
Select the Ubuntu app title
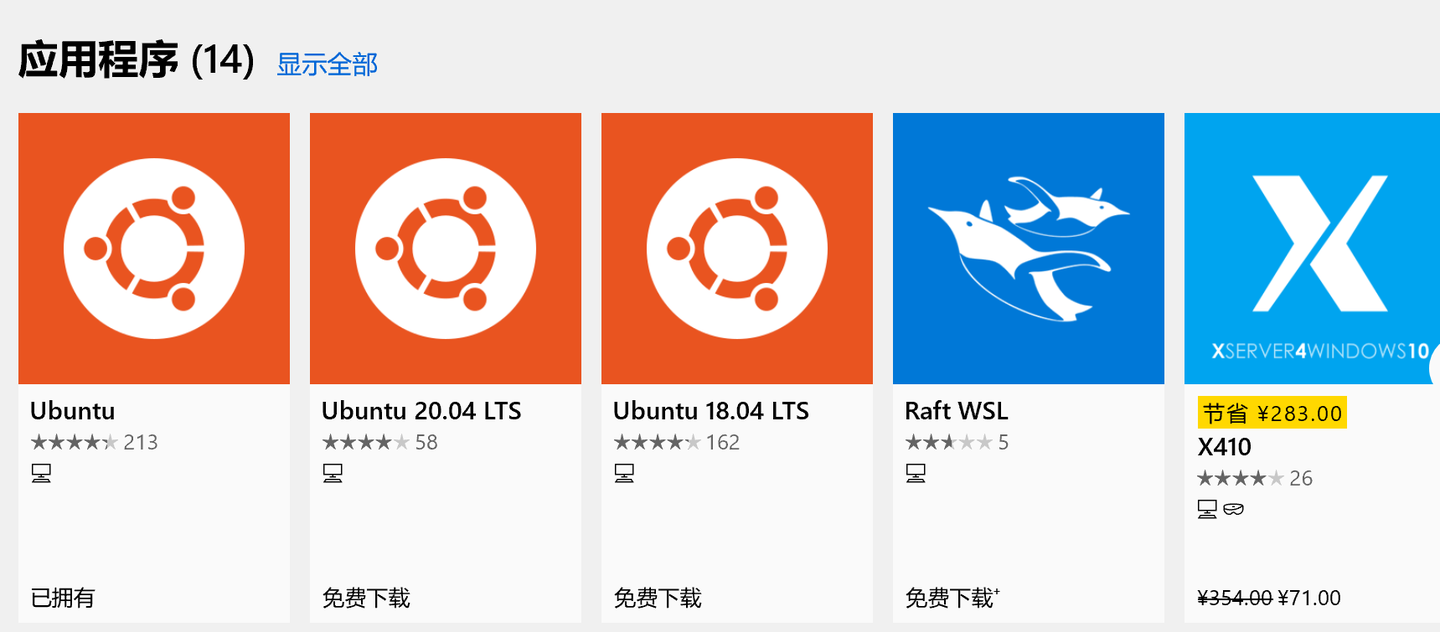pyautogui.click(x=72, y=411)
